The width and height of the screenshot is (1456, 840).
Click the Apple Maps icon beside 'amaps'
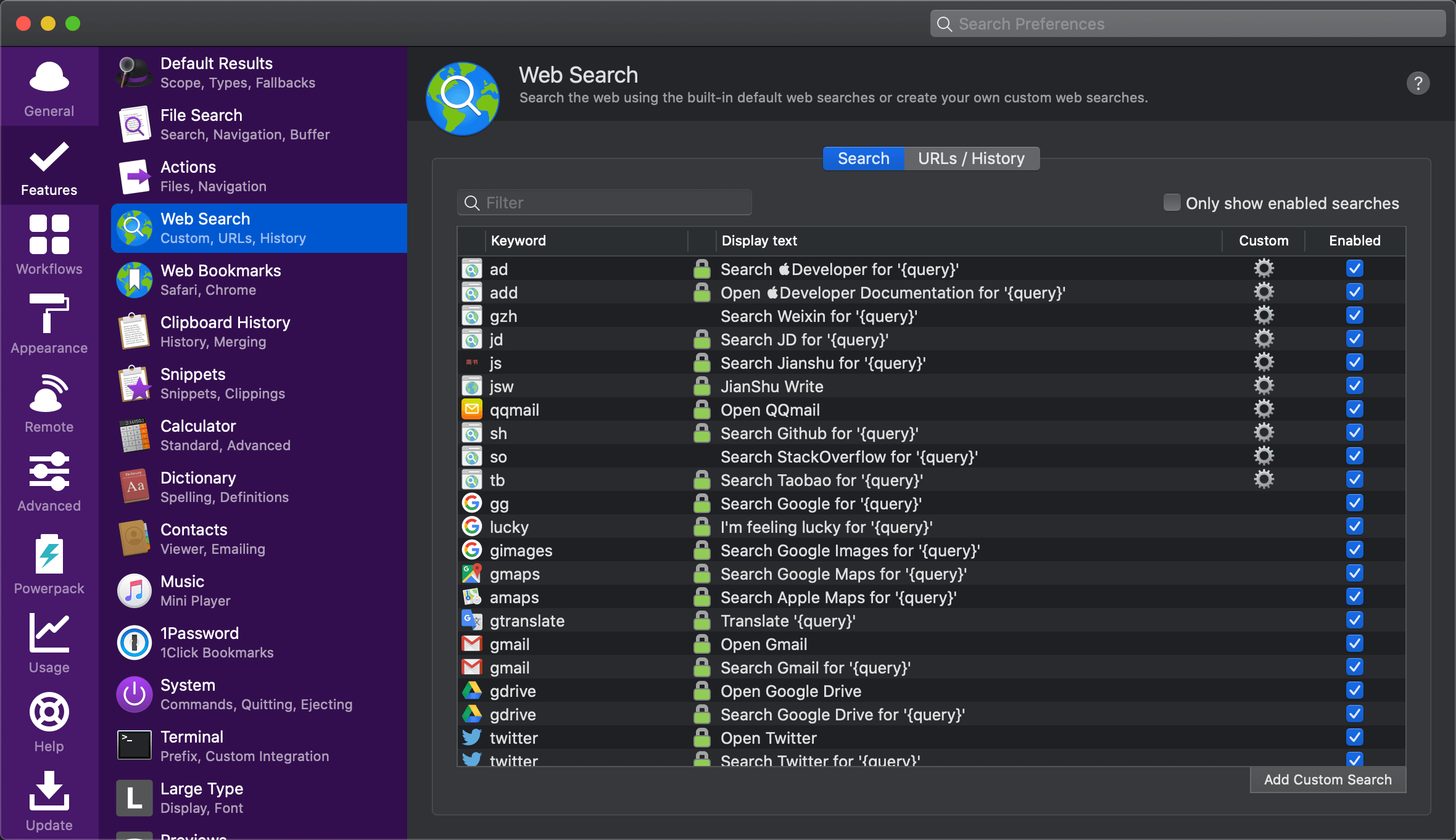[x=472, y=597]
